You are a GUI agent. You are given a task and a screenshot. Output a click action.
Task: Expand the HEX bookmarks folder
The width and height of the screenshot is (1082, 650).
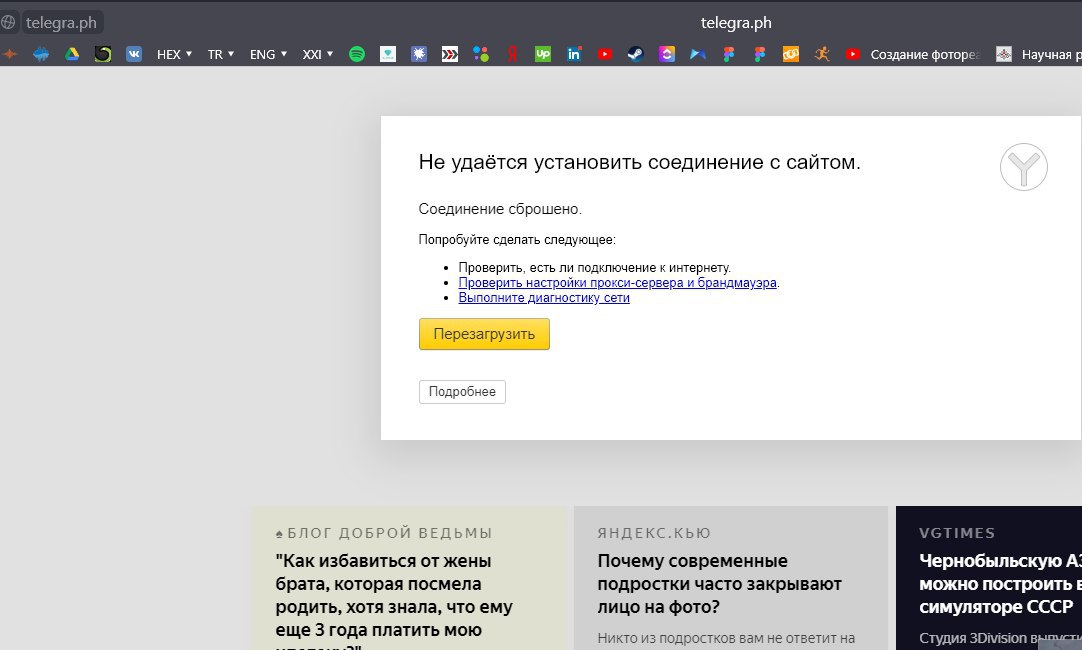point(174,54)
